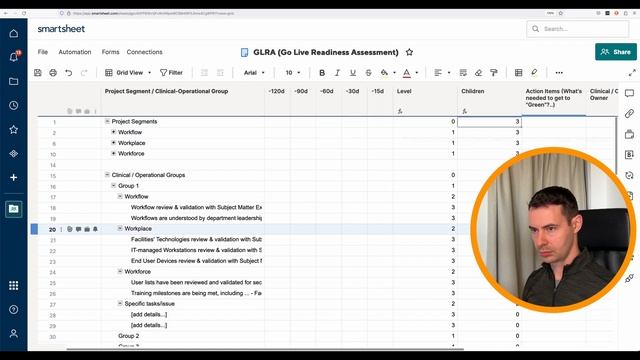Click the Highlight Changes marker icon
This screenshot has width=640, height=360.
pyautogui.click(x=534, y=73)
